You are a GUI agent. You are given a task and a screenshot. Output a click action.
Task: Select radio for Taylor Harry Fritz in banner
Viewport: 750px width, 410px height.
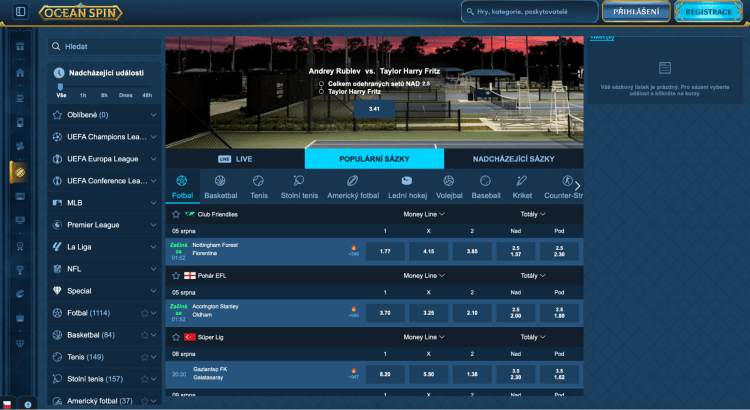point(321,91)
